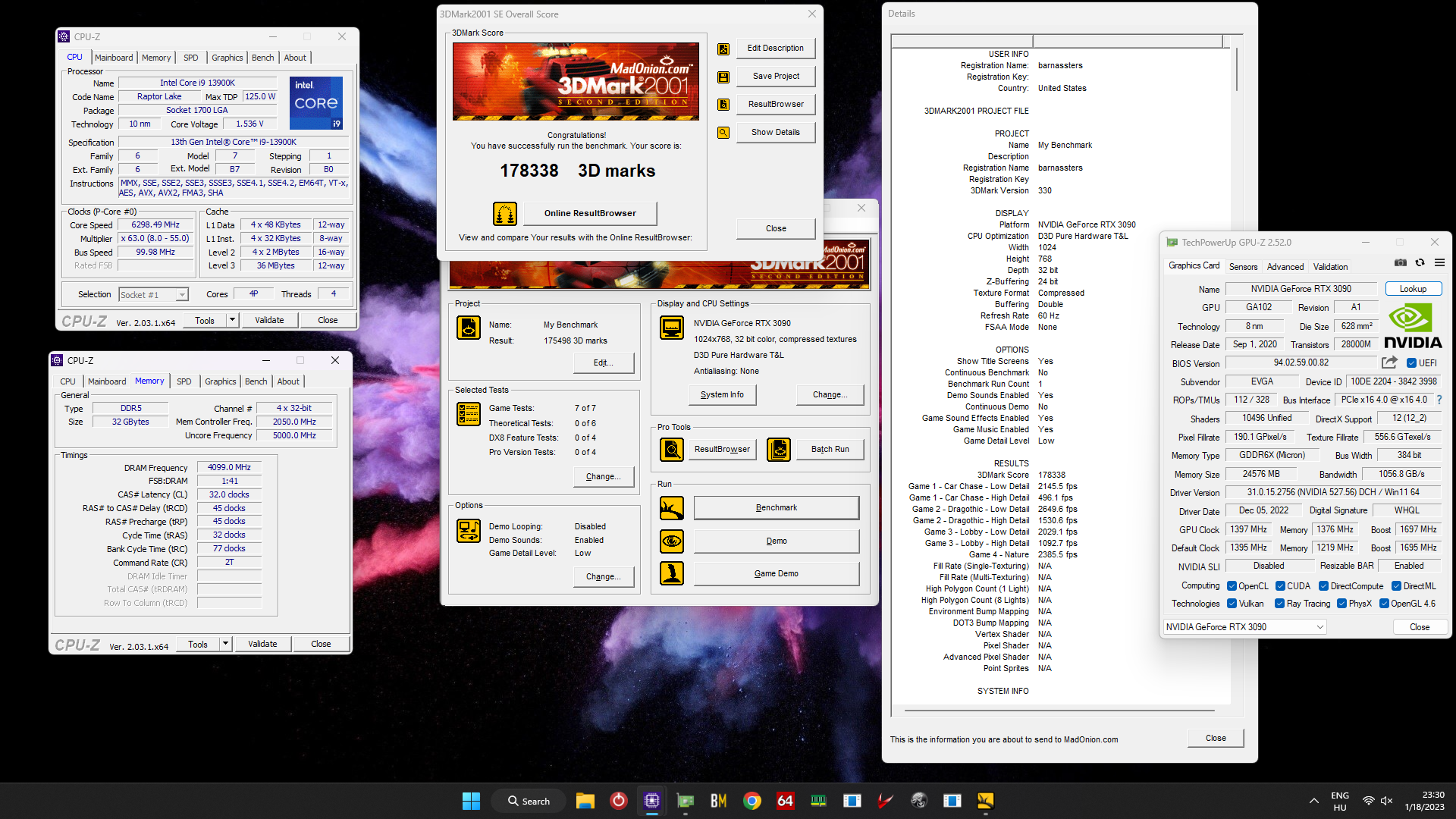Image resolution: width=1456 pixels, height=819 pixels.
Task: Click the BIOS share/export icon in GPU-Z
Action: [x=1389, y=363]
